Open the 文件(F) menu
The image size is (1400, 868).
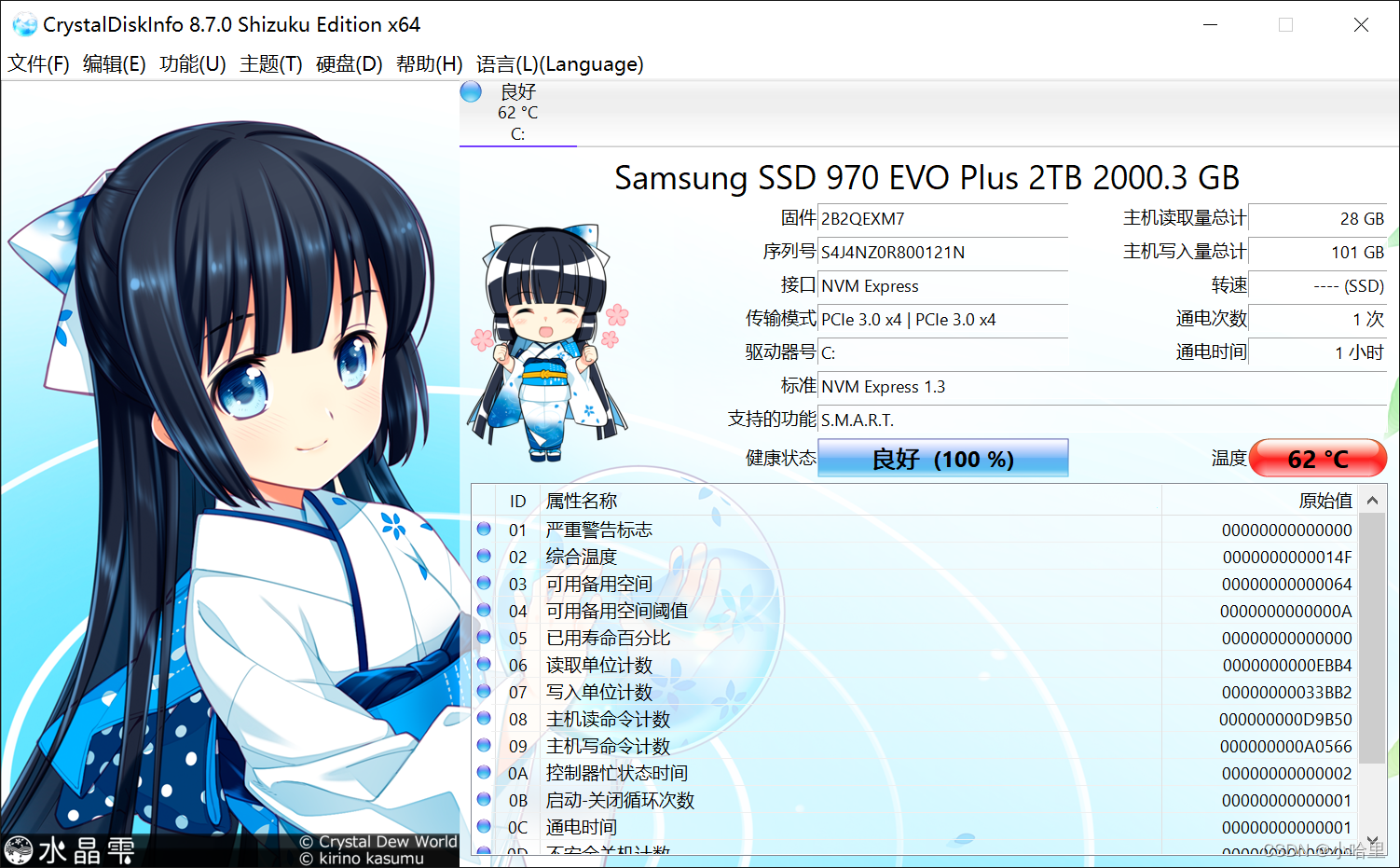pyautogui.click(x=38, y=63)
